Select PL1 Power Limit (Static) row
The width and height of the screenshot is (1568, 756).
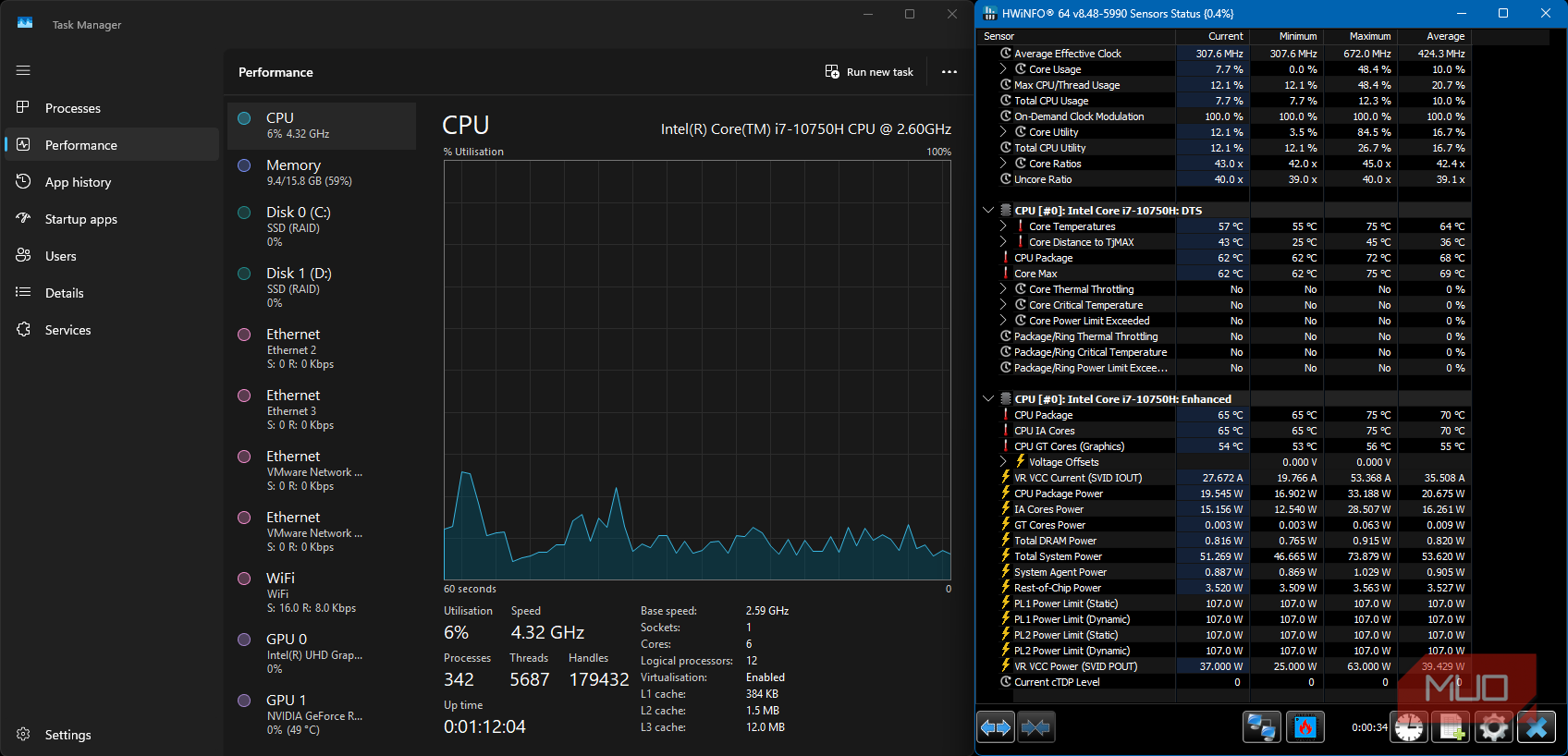pos(1224,604)
